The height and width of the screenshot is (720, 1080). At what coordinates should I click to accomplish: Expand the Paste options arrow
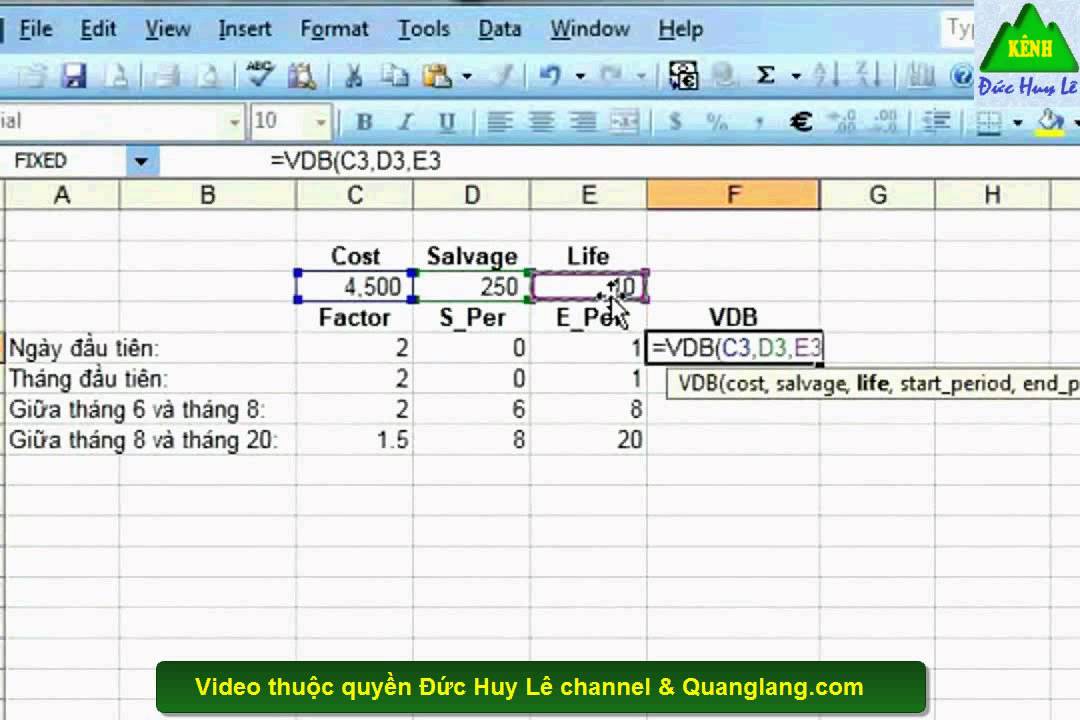[x=467, y=75]
